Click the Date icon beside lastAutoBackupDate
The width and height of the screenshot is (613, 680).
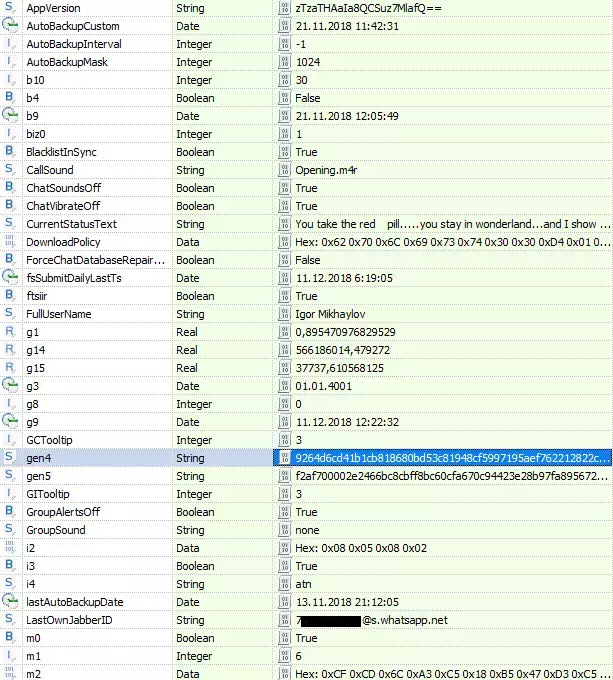coord(10,602)
